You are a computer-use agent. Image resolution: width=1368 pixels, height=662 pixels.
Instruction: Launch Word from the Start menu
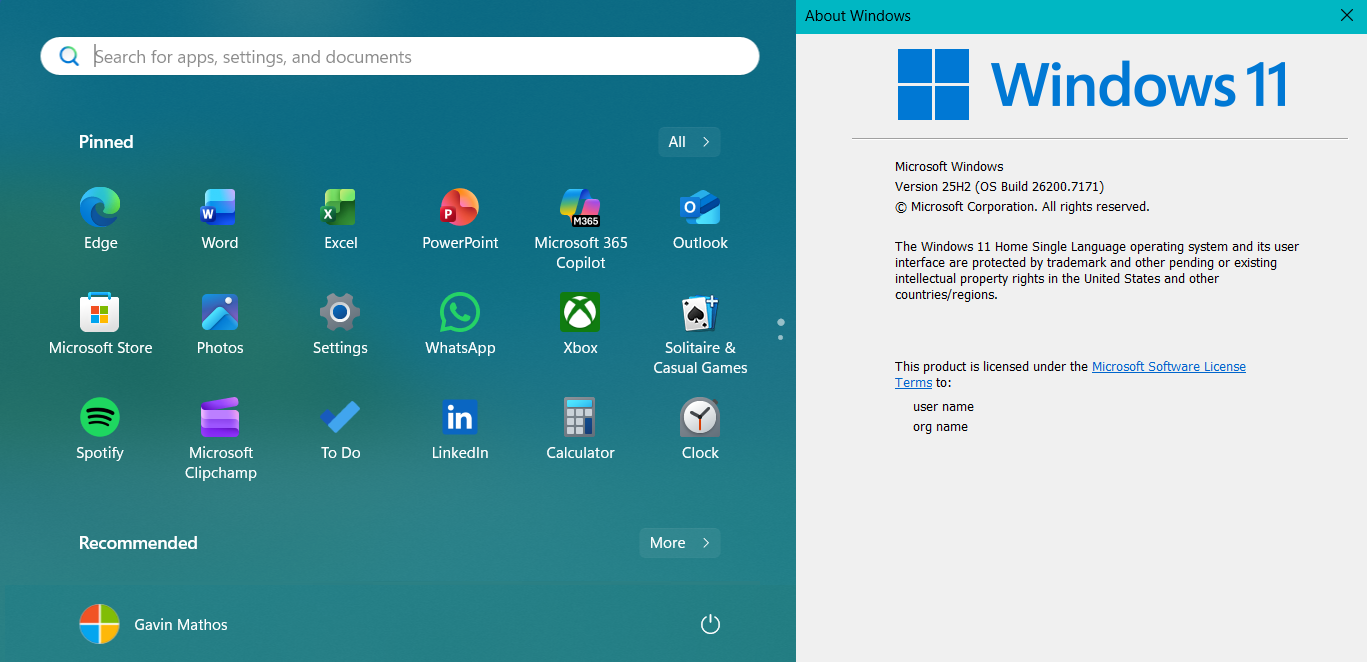[220, 211]
